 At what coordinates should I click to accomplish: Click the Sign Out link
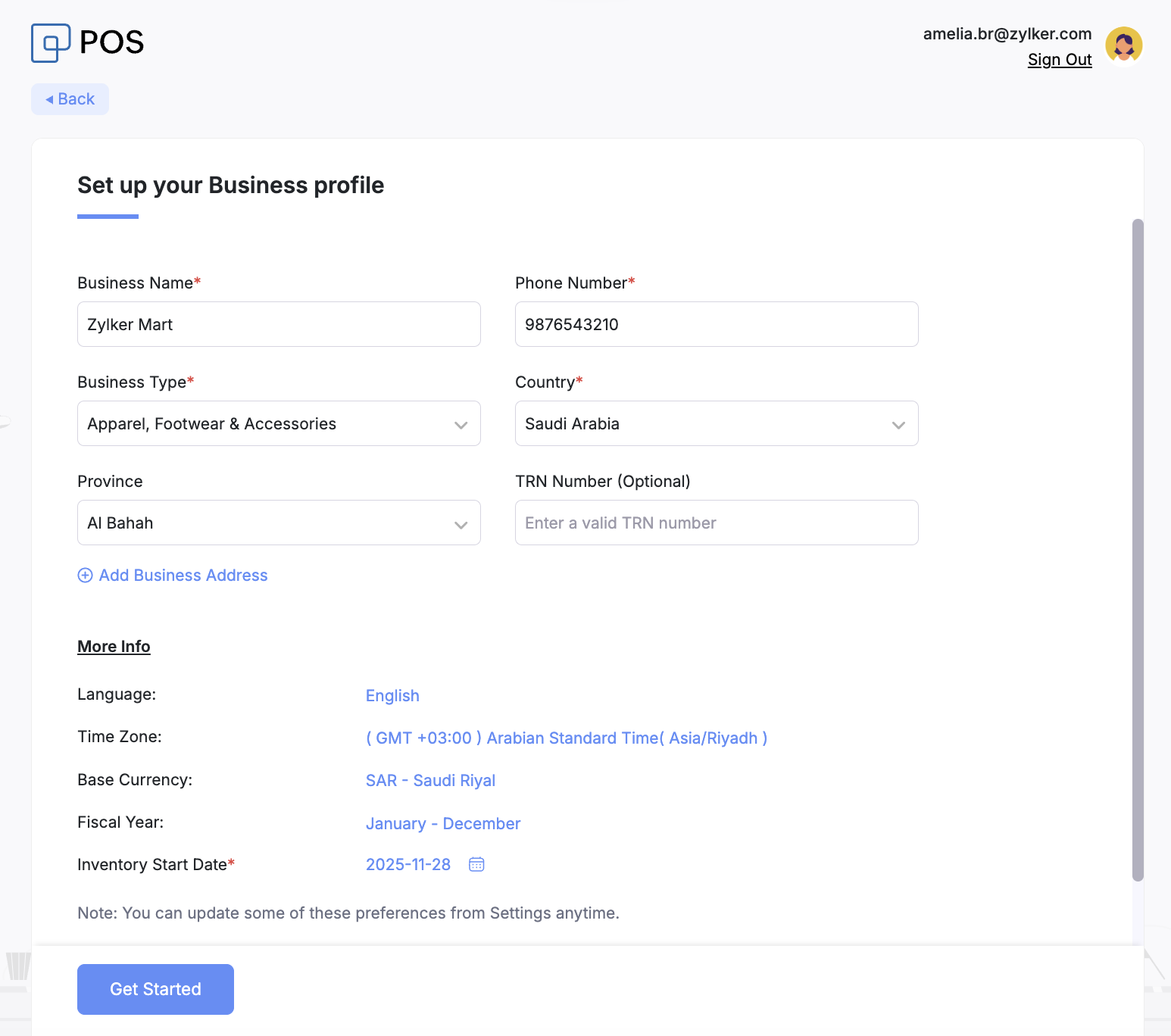[x=1059, y=60]
